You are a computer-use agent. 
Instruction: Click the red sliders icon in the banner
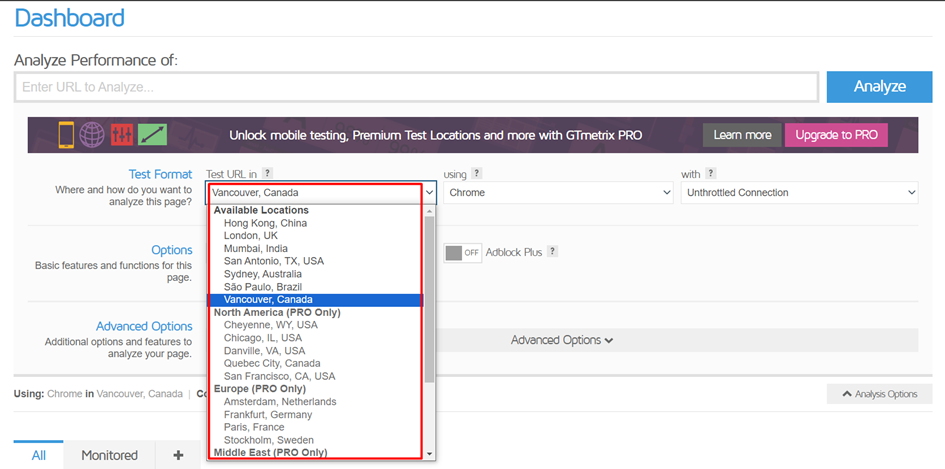tap(122, 135)
